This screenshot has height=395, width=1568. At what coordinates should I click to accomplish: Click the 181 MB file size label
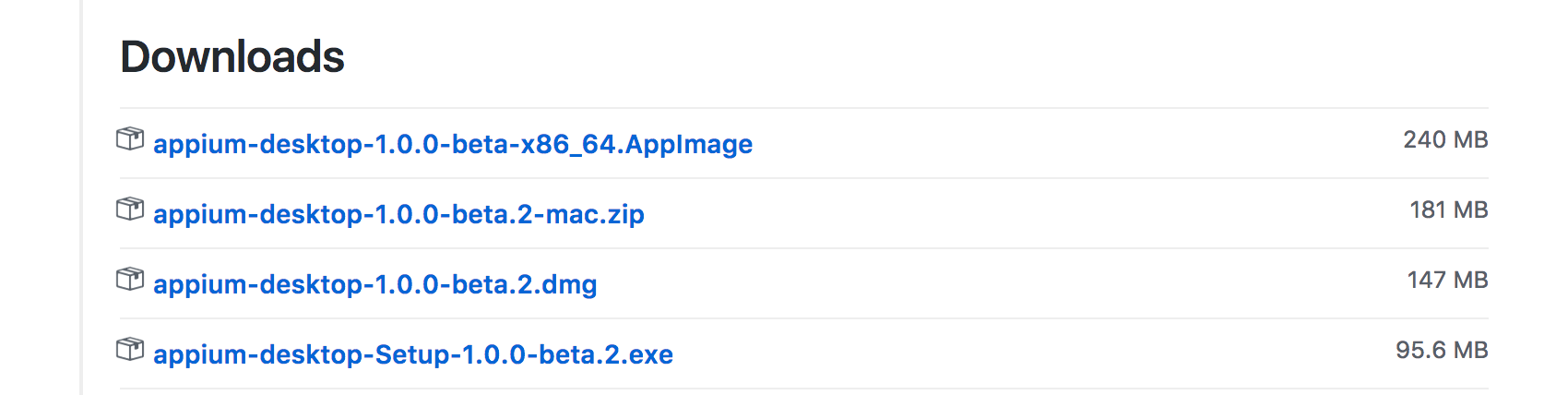(x=1448, y=209)
